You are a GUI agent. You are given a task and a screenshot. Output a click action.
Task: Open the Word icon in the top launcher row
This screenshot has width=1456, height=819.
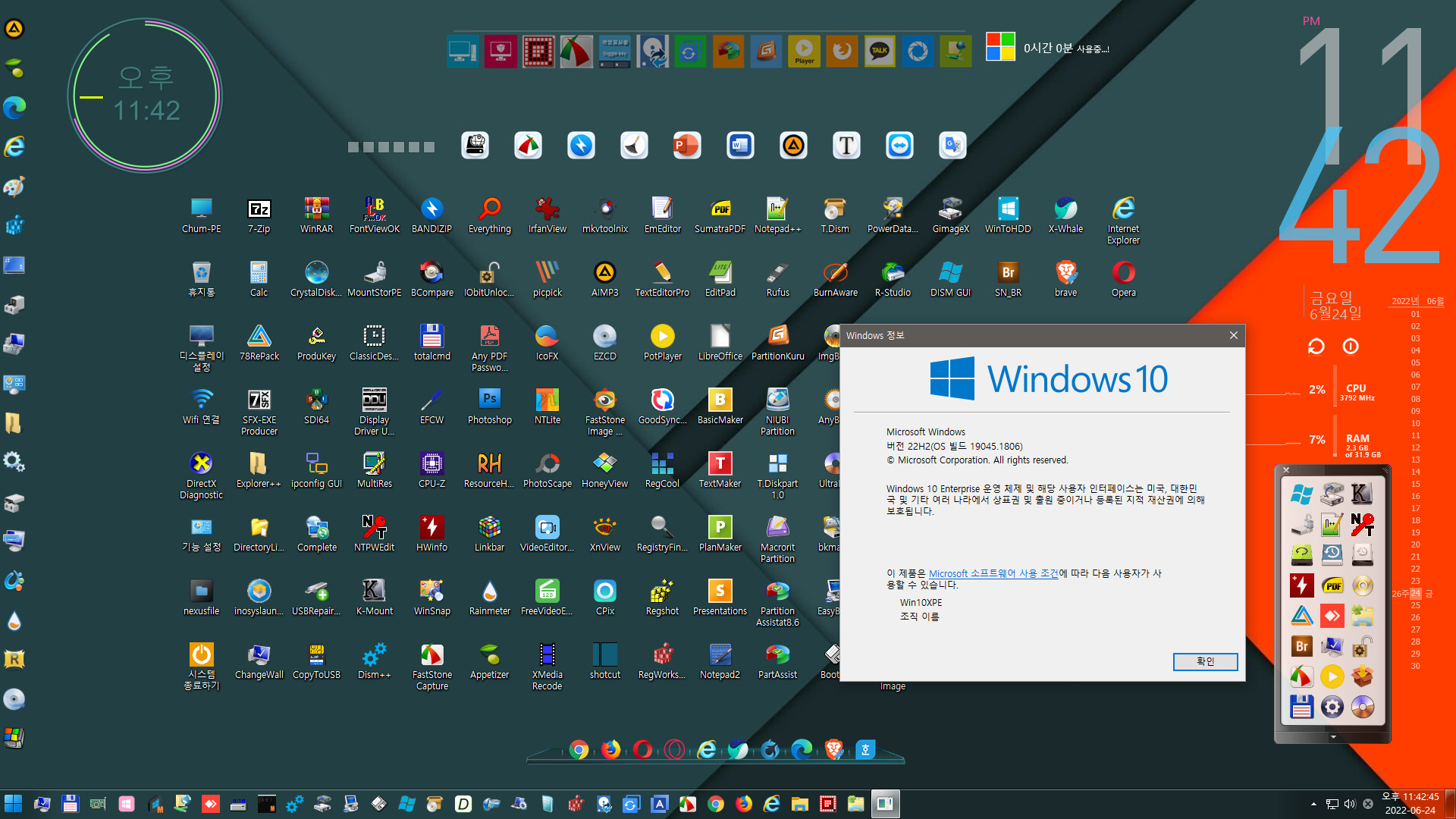[740, 145]
